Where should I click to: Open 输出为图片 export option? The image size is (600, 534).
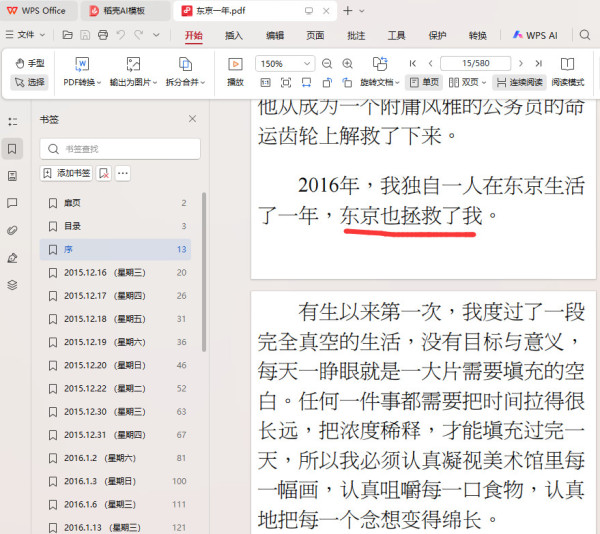tap(133, 72)
